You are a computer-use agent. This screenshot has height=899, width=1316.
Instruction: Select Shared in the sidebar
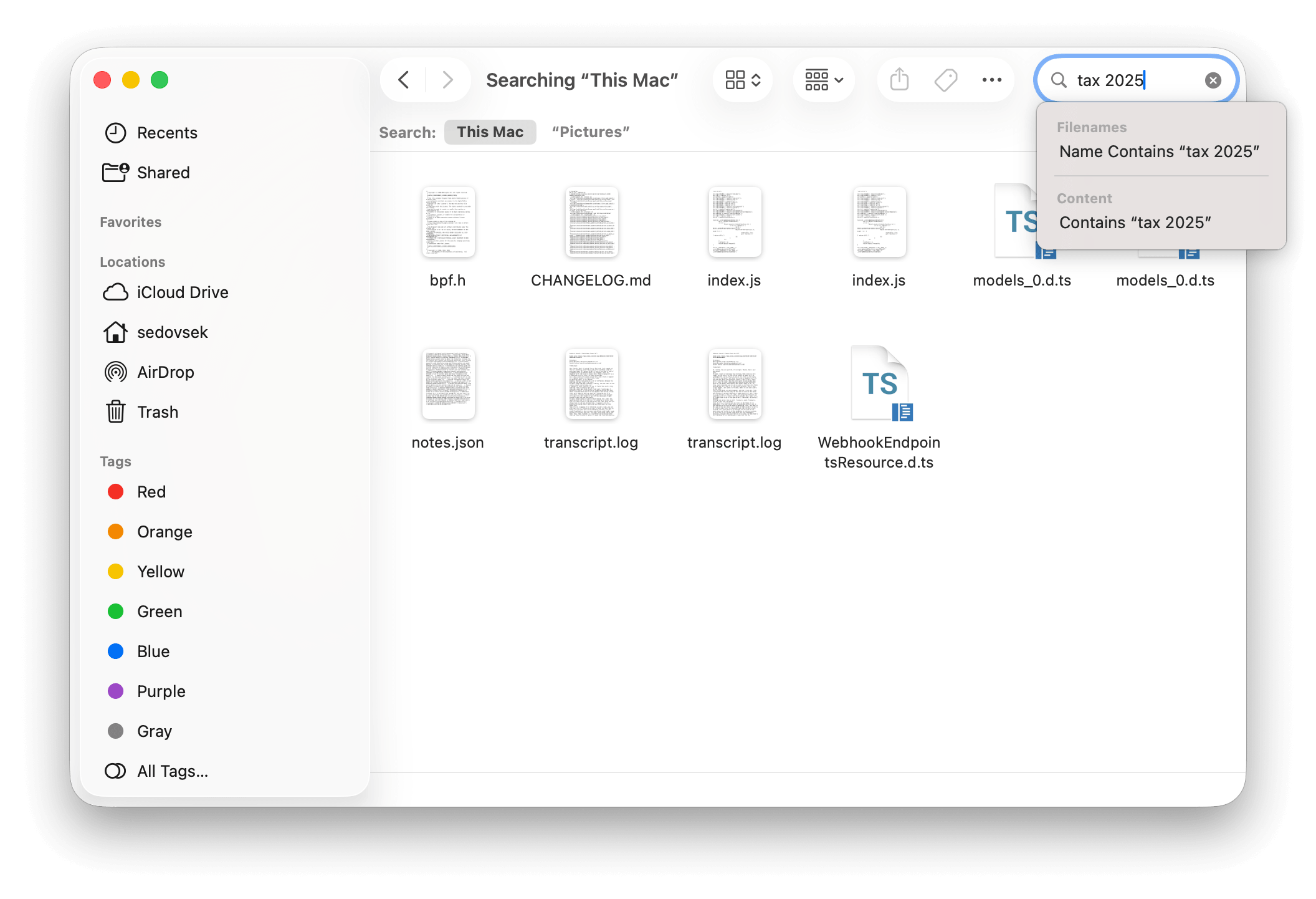[163, 172]
